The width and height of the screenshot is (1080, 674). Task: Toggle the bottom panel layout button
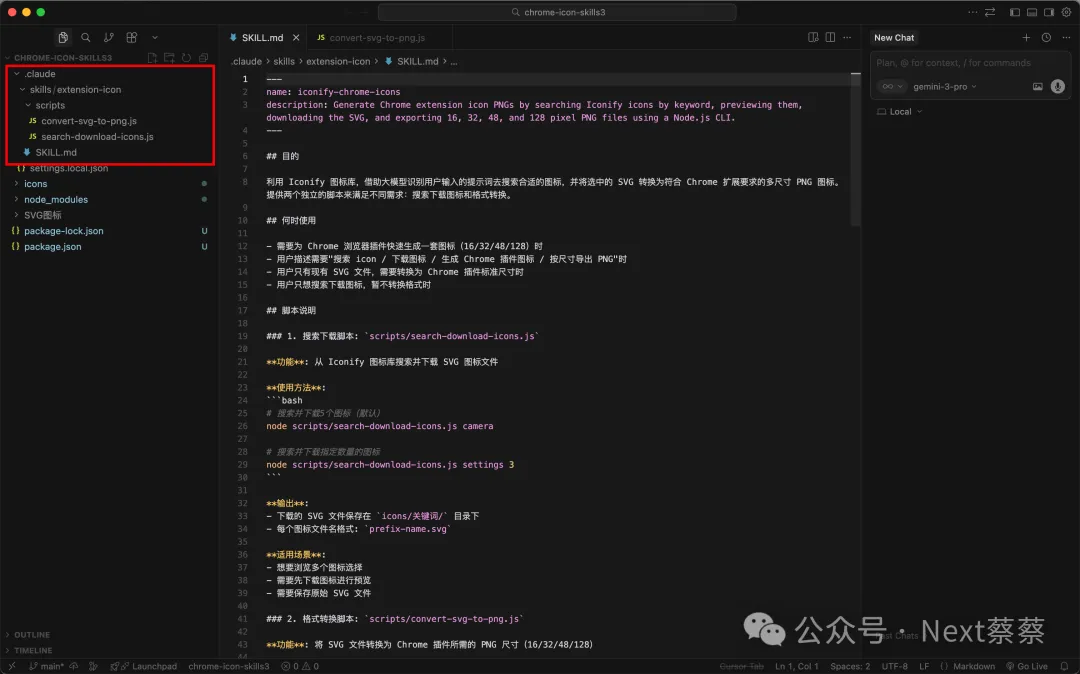click(x=1032, y=12)
